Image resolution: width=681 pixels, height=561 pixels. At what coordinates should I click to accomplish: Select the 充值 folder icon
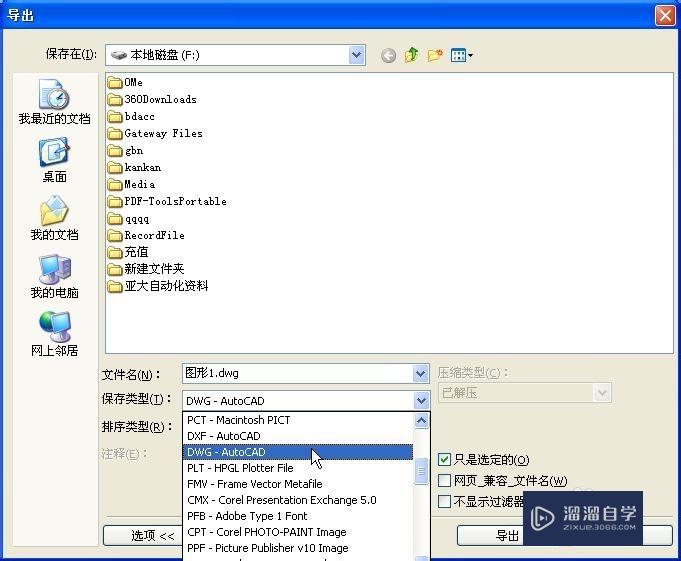[115, 252]
